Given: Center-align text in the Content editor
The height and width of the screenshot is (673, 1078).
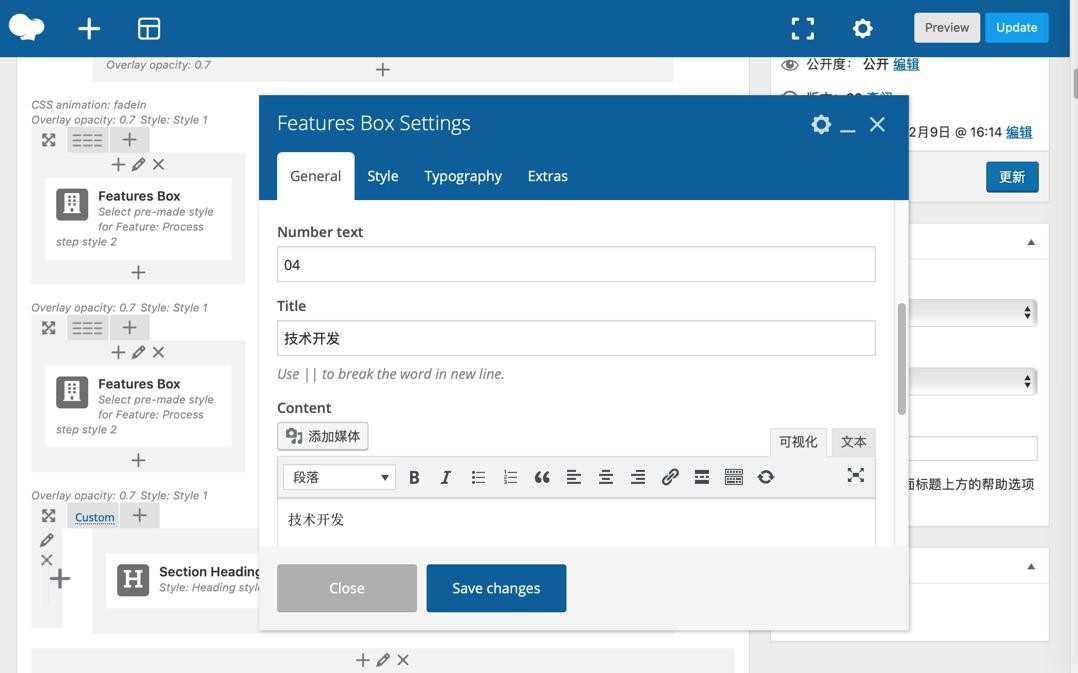Looking at the screenshot, I should coord(606,477).
